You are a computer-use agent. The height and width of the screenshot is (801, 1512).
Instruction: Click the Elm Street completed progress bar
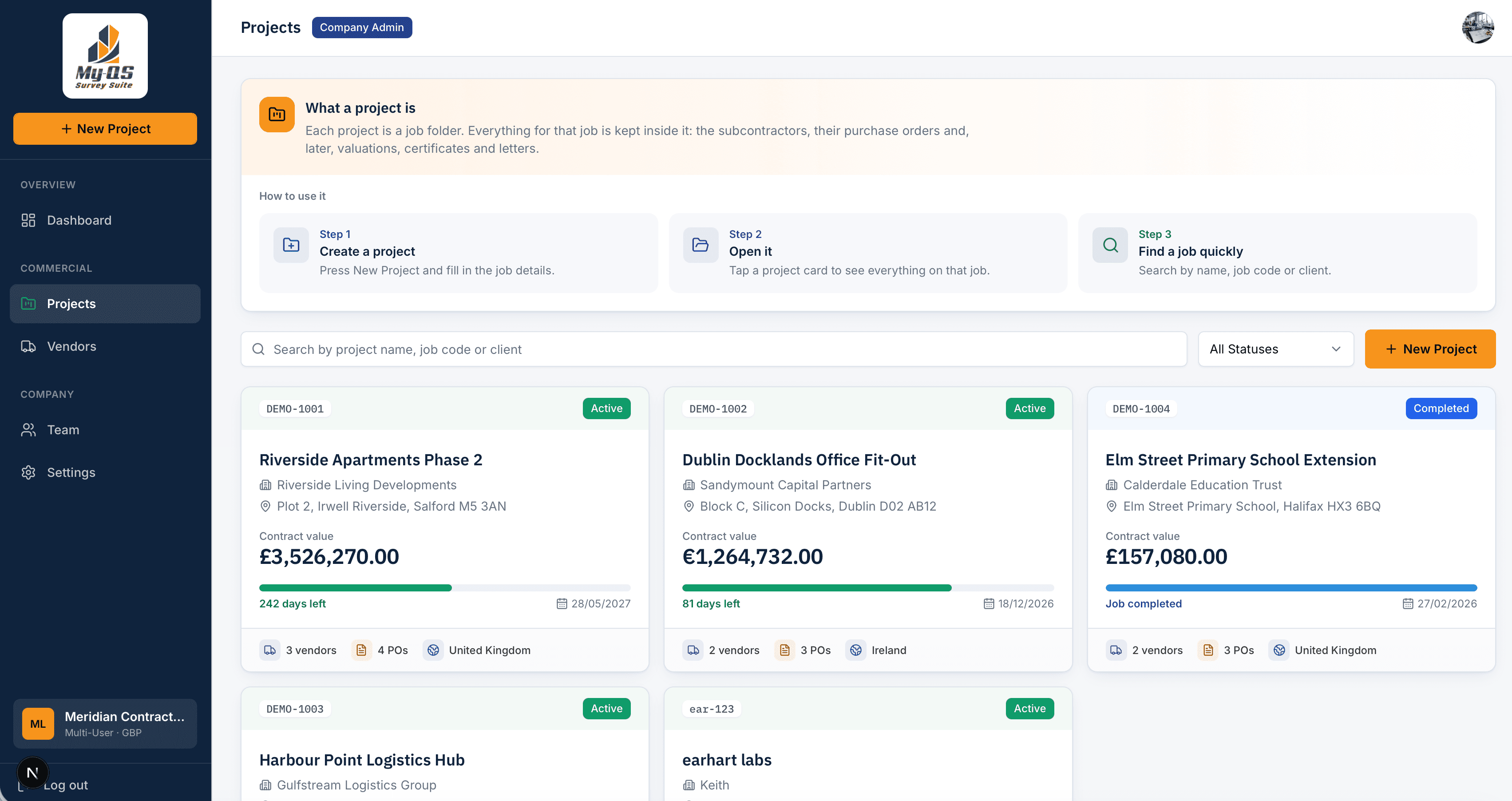click(1291, 588)
